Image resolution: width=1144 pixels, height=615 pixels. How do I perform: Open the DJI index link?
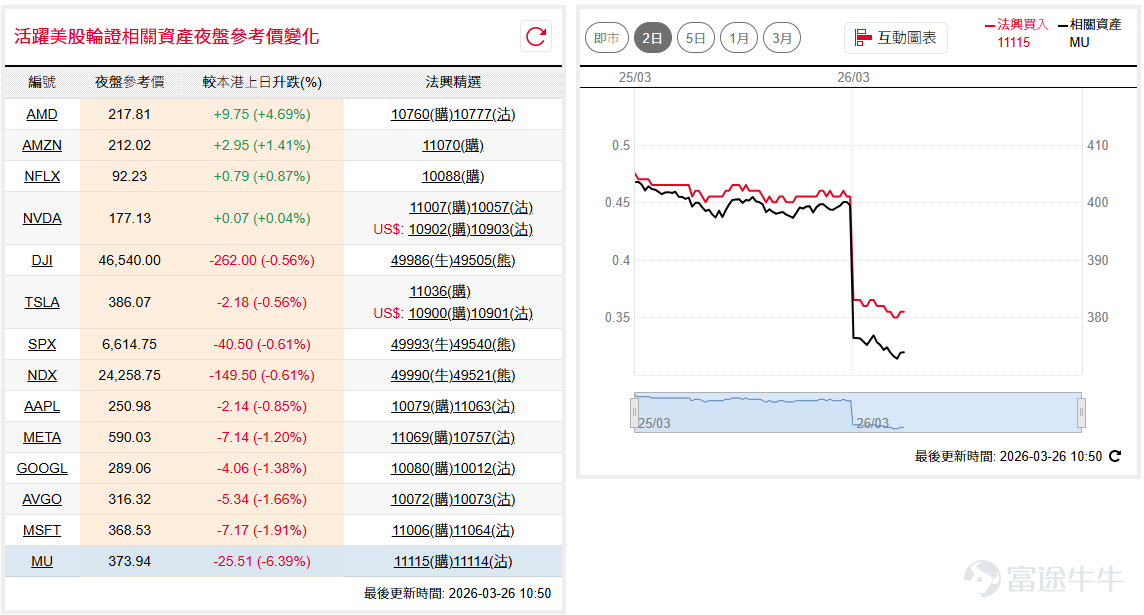pyautogui.click(x=42, y=260)
